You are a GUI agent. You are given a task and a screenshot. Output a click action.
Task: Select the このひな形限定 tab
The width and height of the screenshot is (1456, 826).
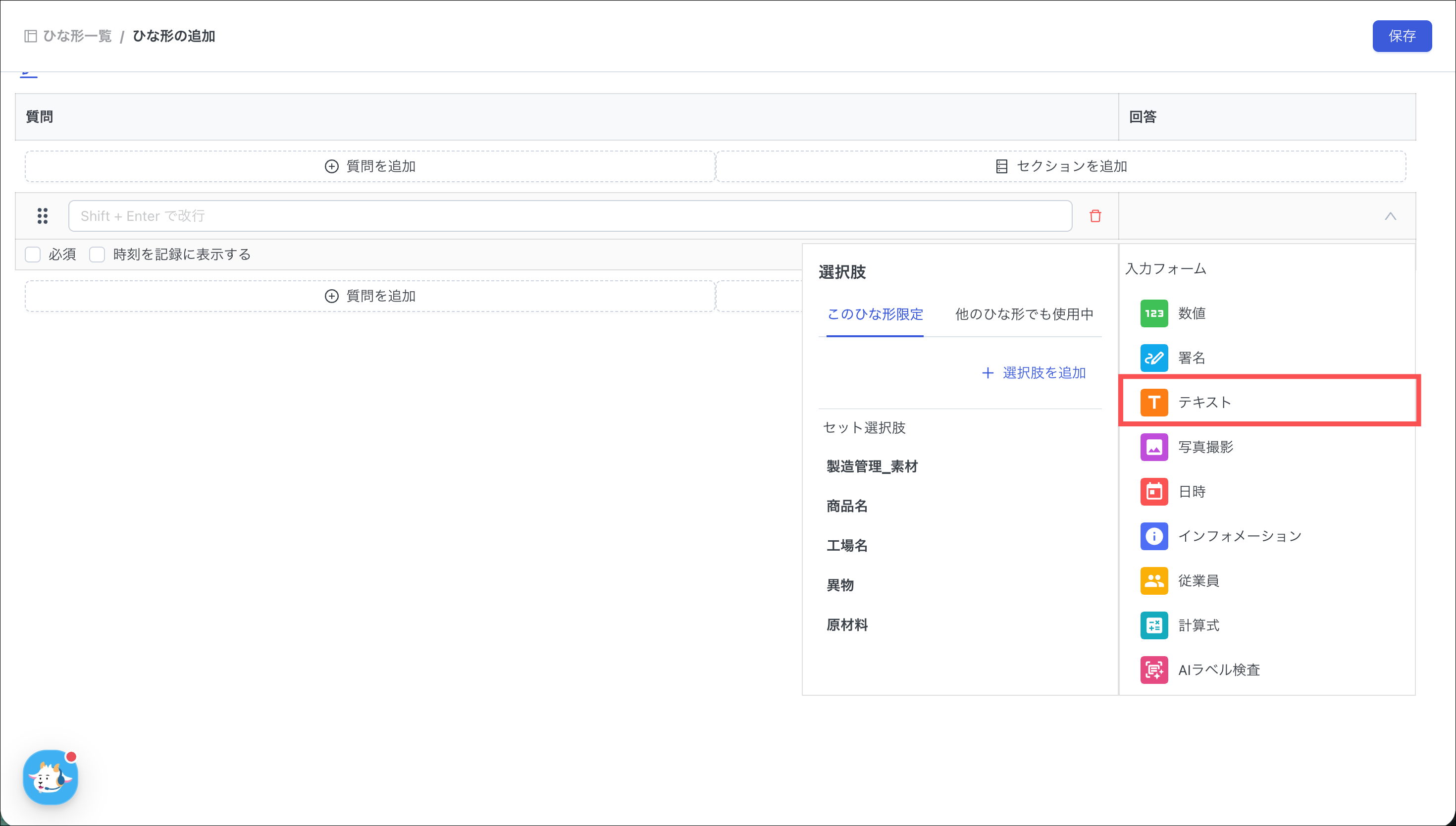875,314
